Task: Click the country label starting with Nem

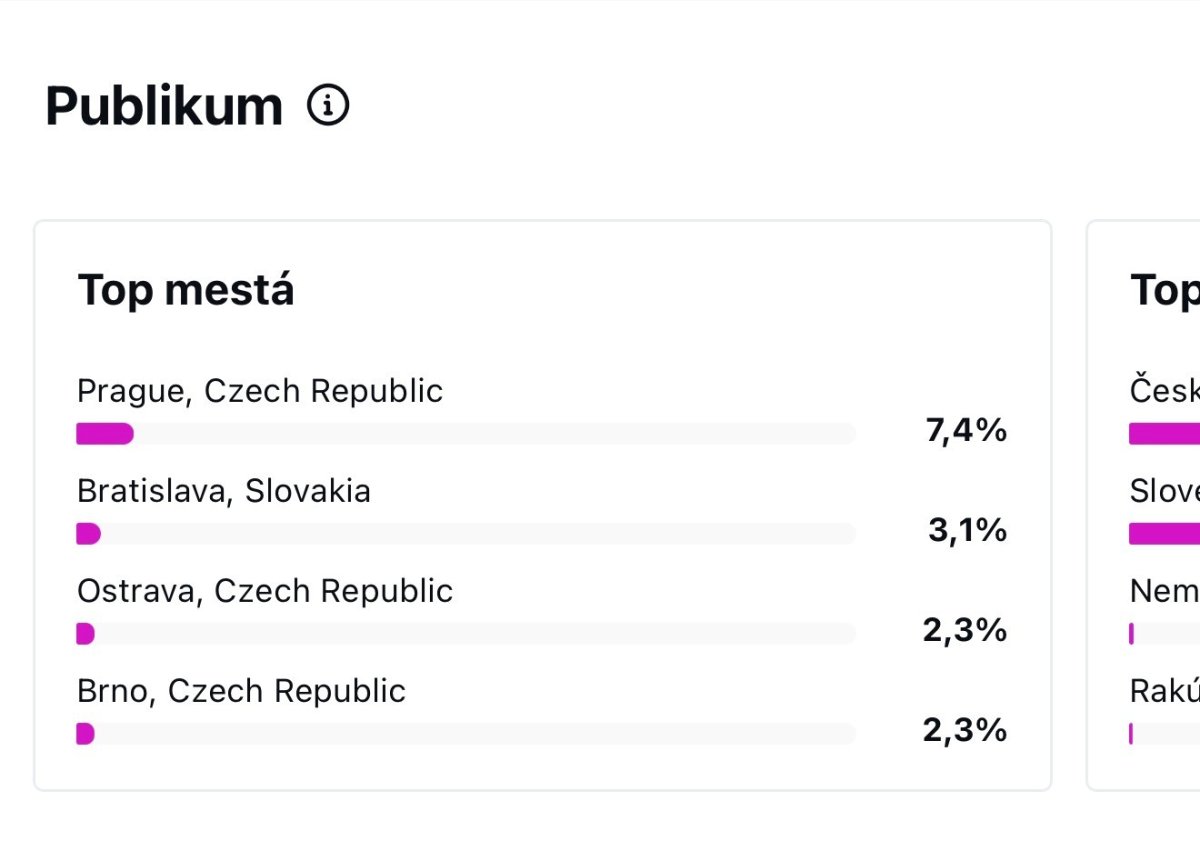Action: point(1164,591)
